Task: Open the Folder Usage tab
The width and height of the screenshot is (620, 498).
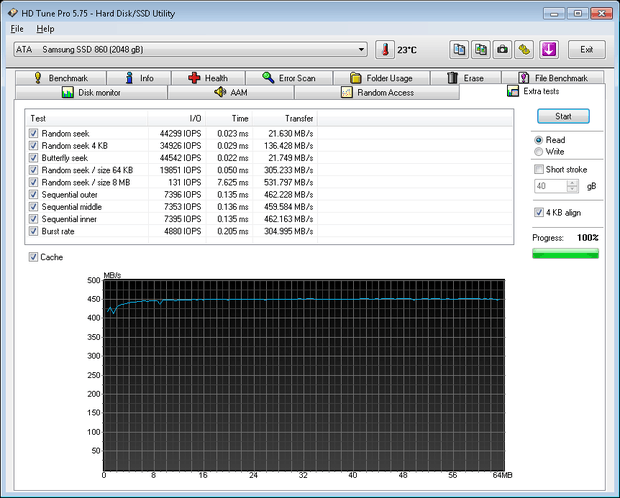Action: coord(381,78)
